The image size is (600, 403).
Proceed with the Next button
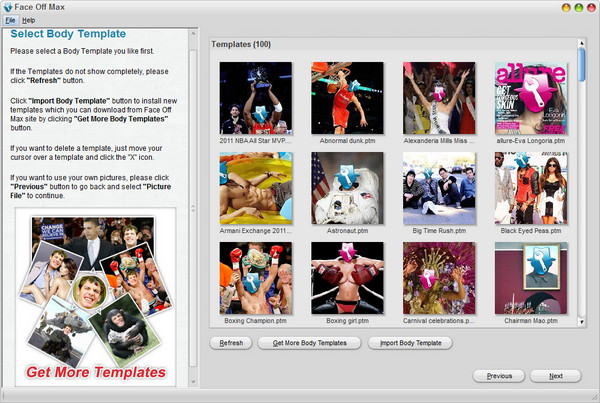coord(555,376)
